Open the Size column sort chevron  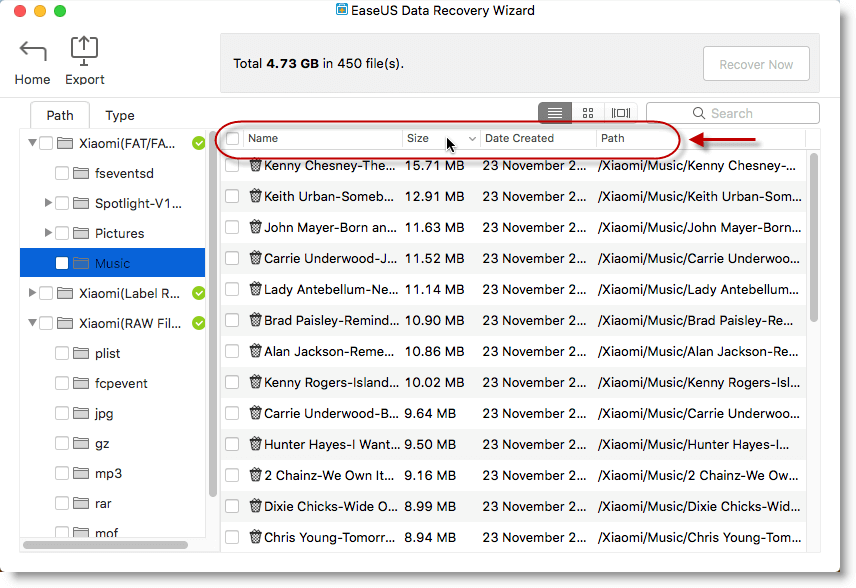(472, 139)
